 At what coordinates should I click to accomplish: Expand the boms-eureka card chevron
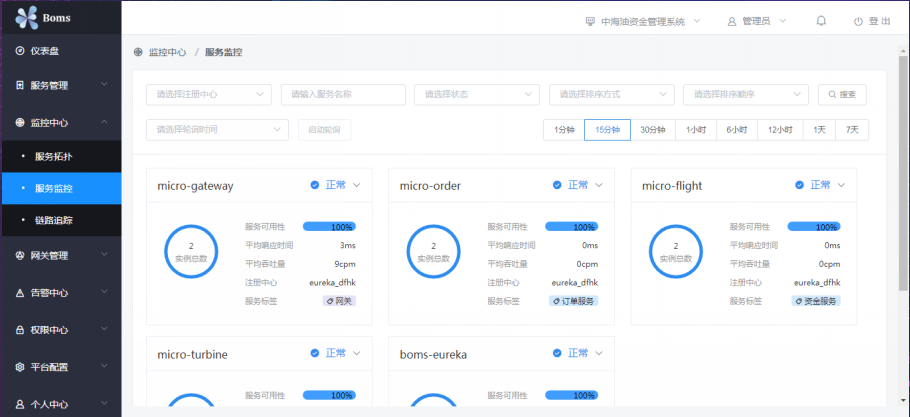point(599,353)
